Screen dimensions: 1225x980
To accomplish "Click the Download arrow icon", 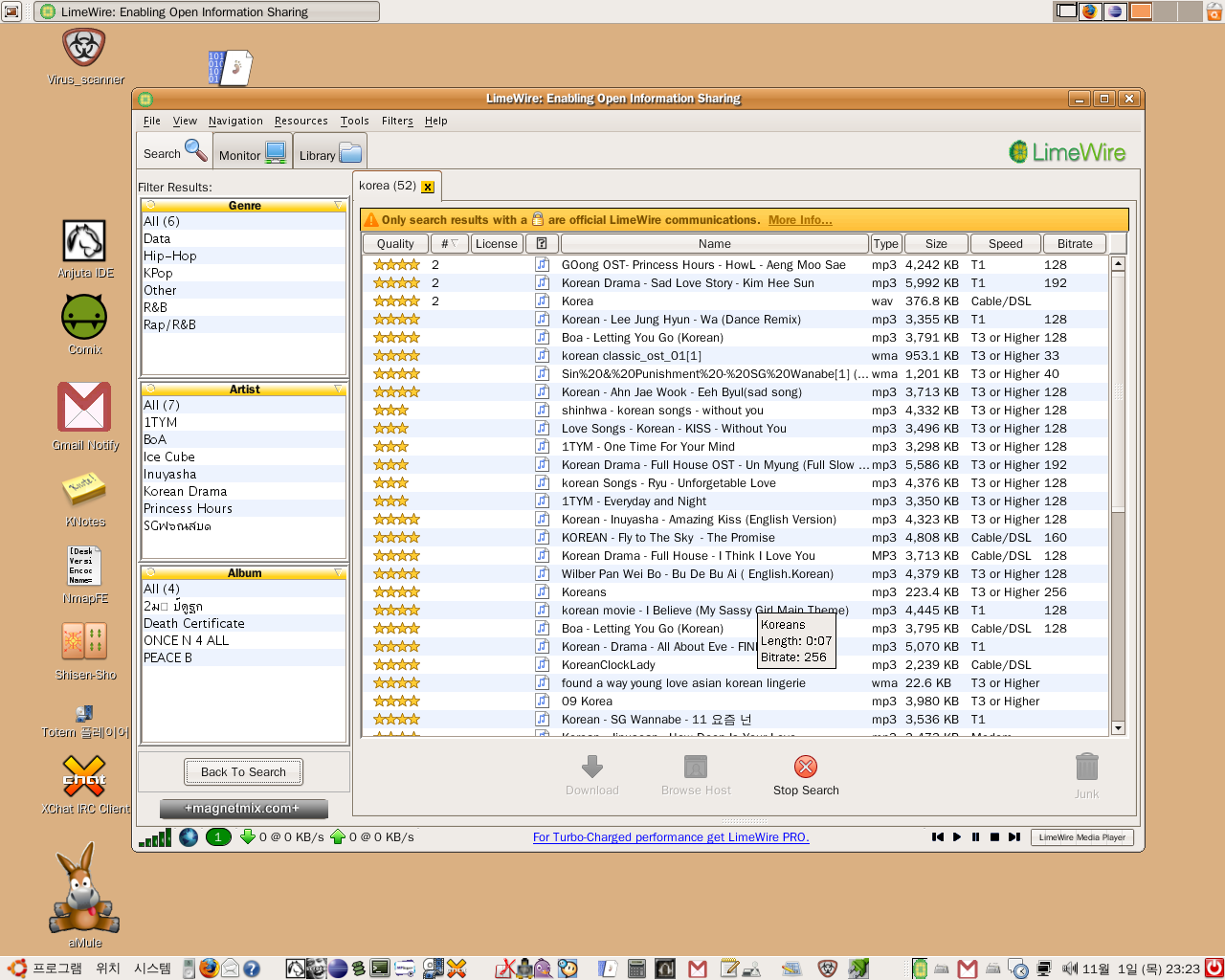I will coord(592,766).
